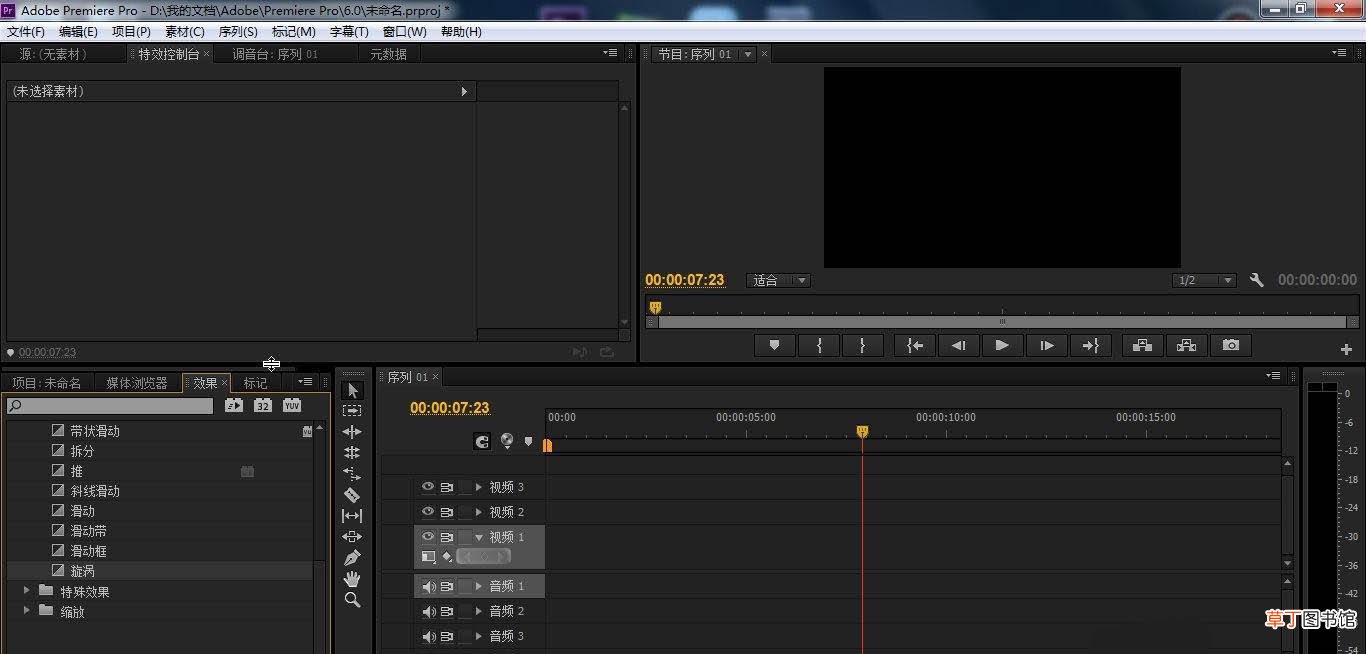Toggle track lock box on 视频 2
The width and height of the screenshot is (1366, 654).
(x=465, y=512)
